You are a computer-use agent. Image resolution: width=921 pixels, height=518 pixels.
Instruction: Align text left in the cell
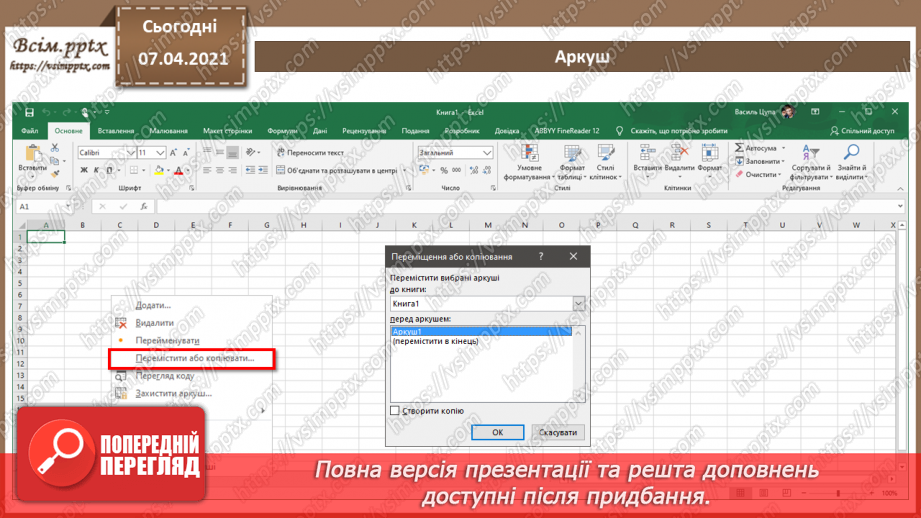207,170
